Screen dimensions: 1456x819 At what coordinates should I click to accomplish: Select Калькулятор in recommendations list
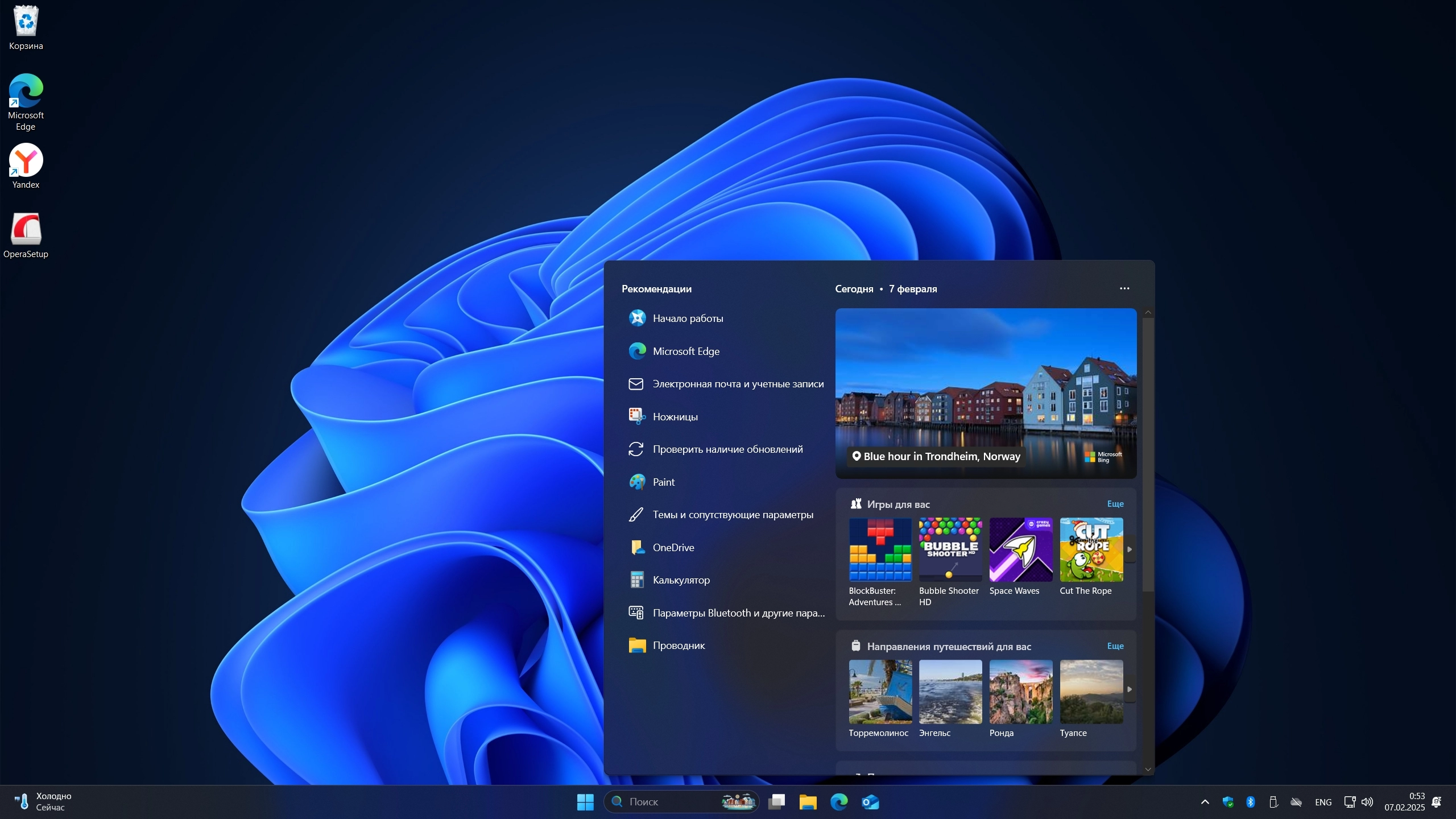[681, 580]
